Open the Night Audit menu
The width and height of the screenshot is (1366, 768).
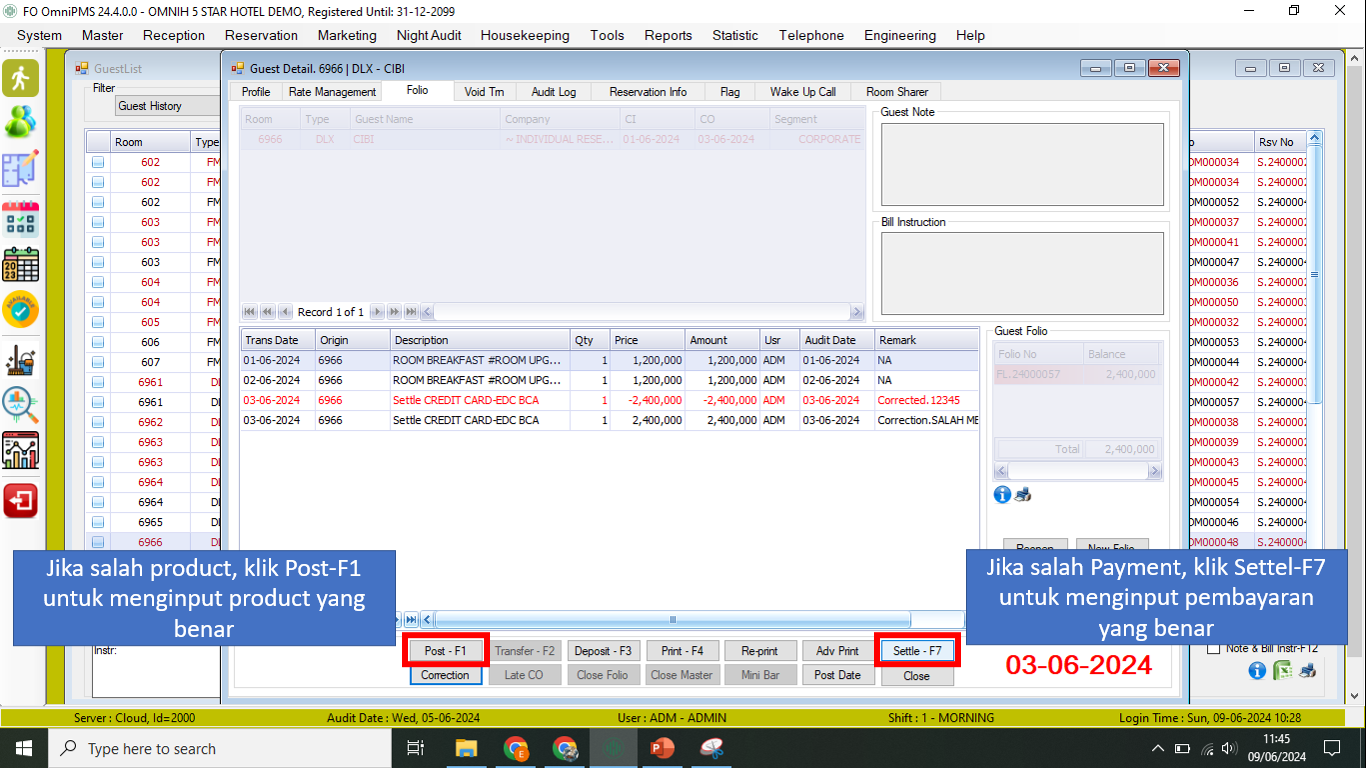[x=428, y=35]
